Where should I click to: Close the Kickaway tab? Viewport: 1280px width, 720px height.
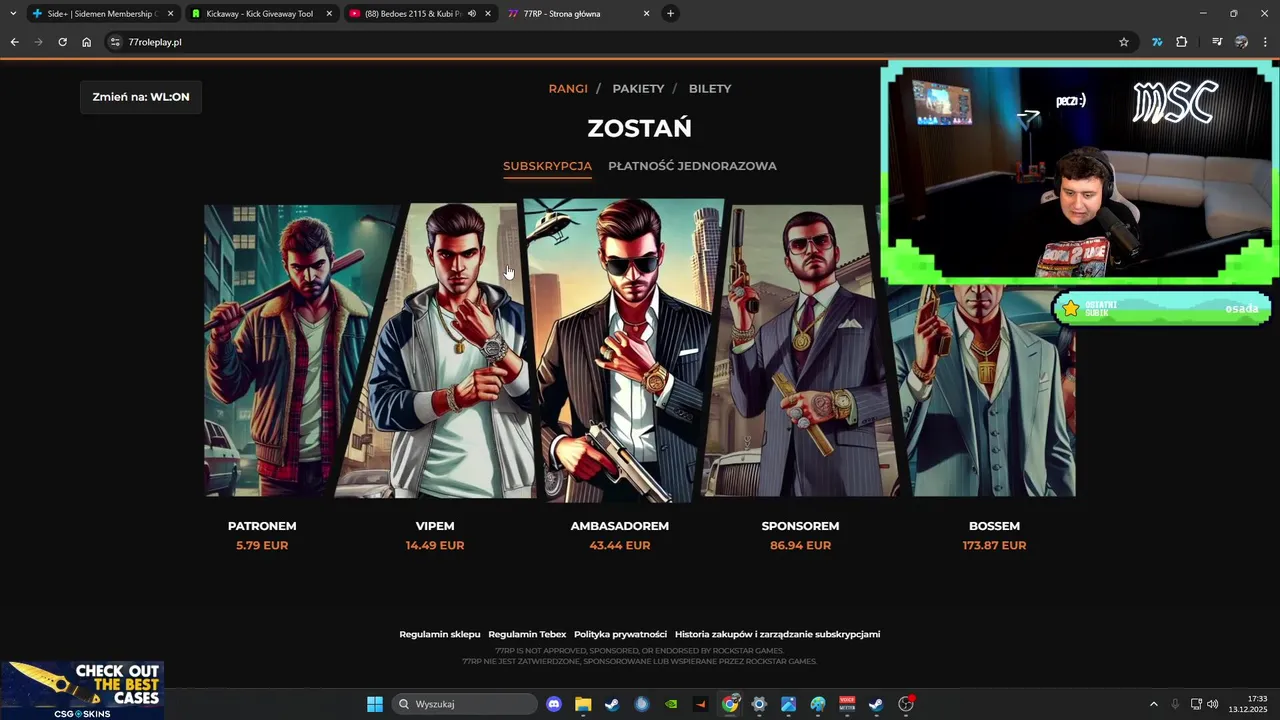[x=329, y=14]
